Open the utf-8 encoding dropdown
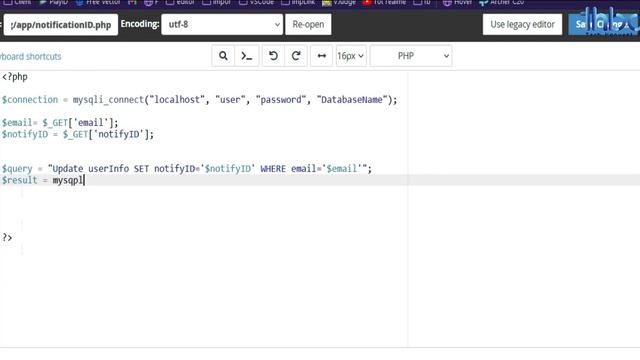This screenshot has height=360, width=640. [222, 24]
